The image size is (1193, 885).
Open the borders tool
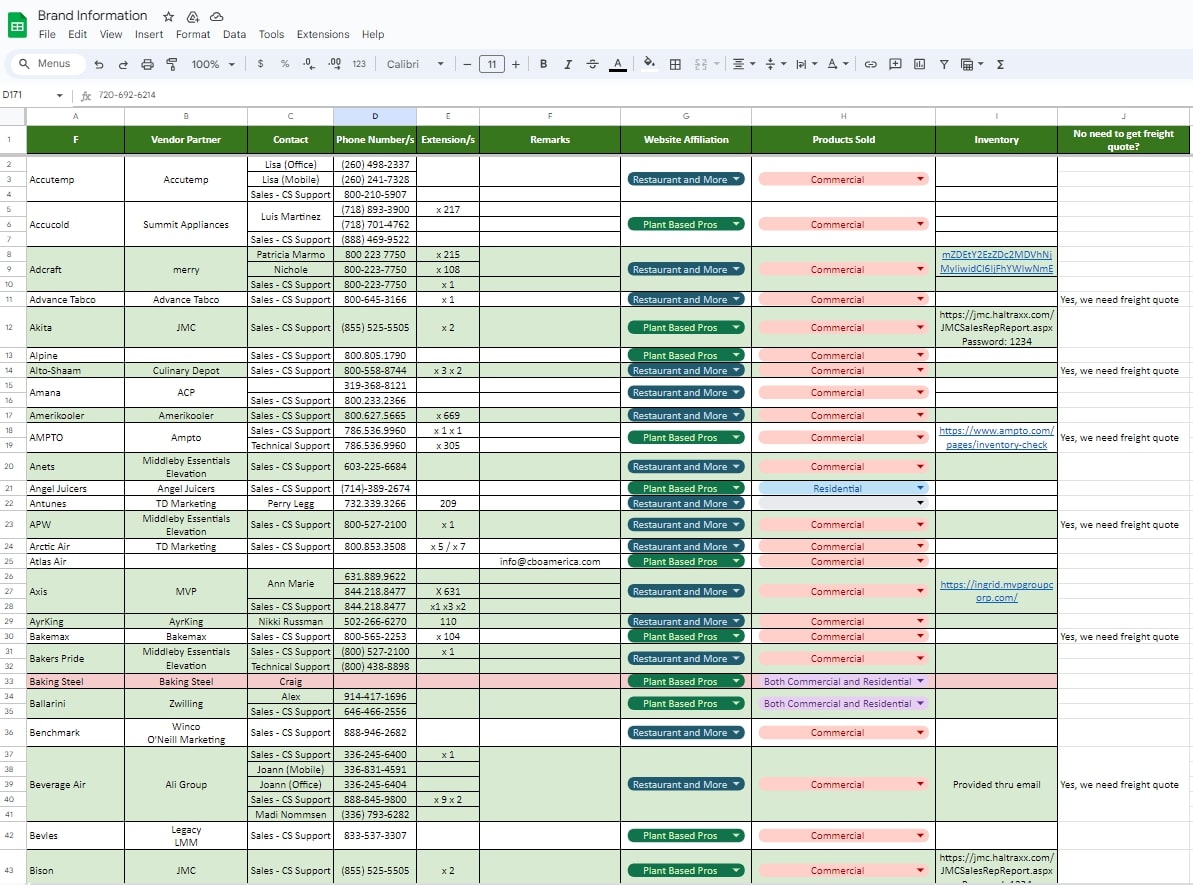(675, 65)
